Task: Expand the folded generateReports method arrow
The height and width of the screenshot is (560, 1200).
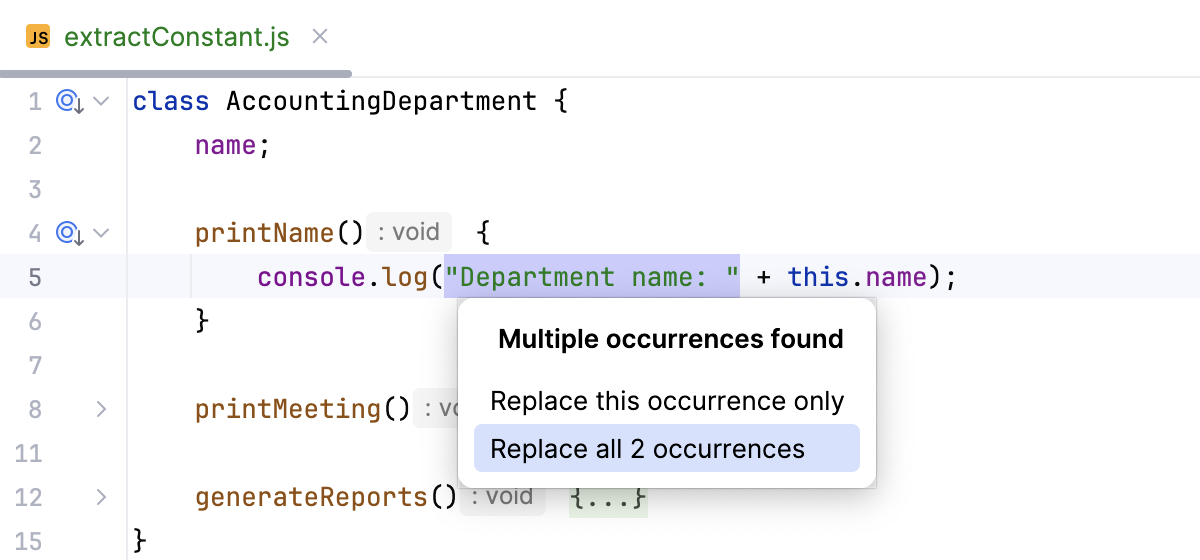Action: point(100,497)
